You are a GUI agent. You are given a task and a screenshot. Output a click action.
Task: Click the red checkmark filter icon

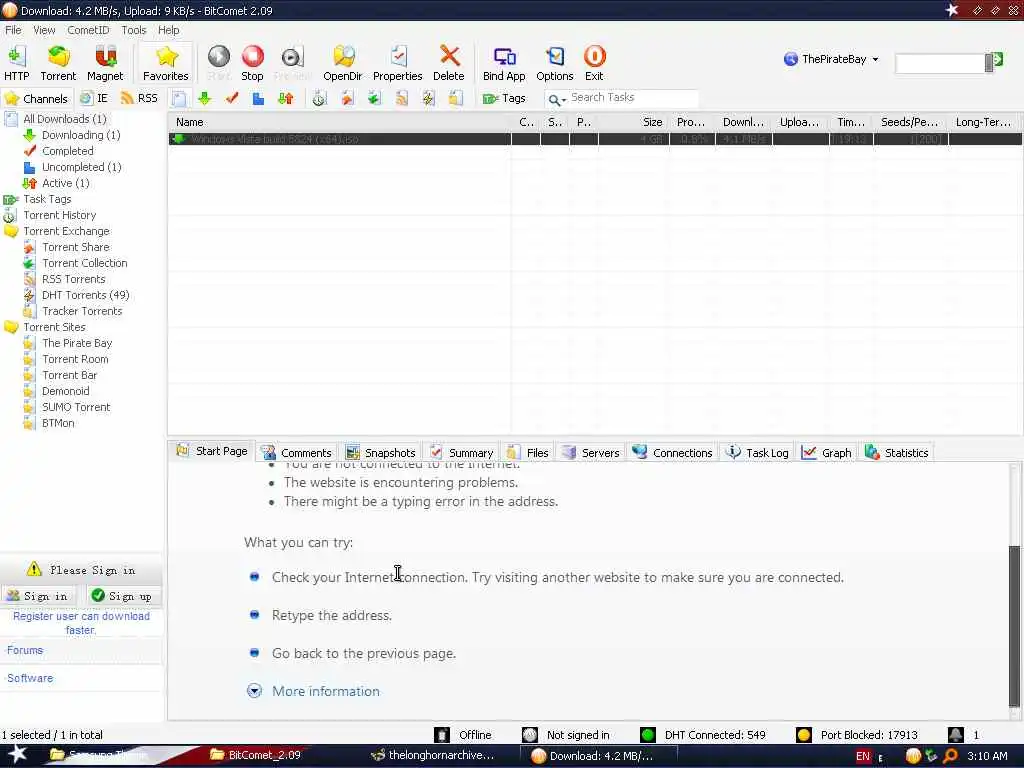[x=232, y=99]
